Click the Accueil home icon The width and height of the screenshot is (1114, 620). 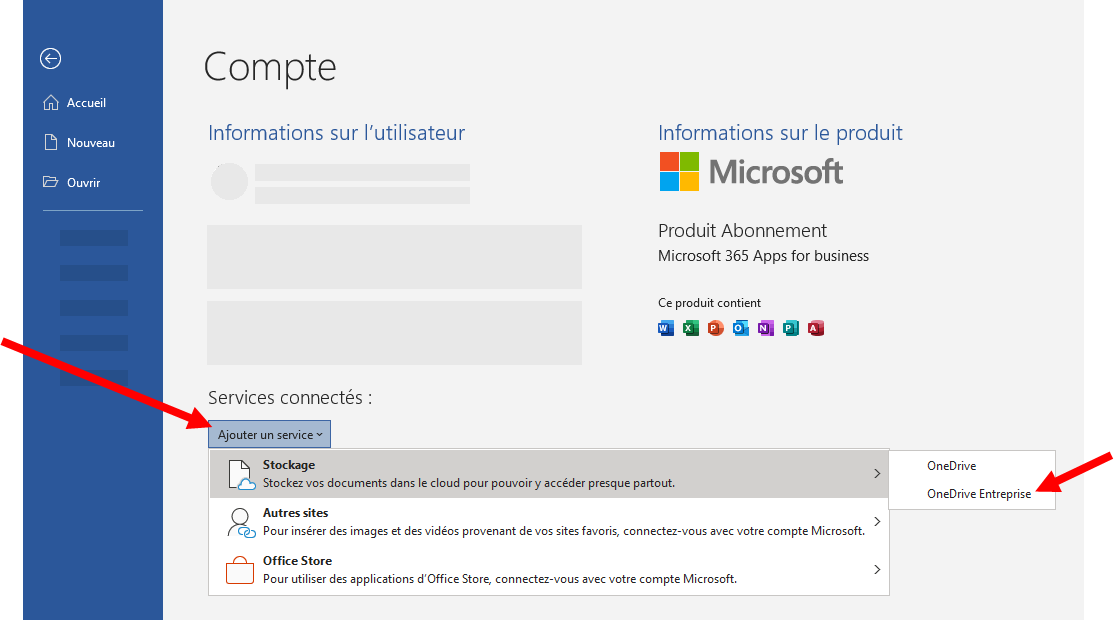(x=50, y=103)
